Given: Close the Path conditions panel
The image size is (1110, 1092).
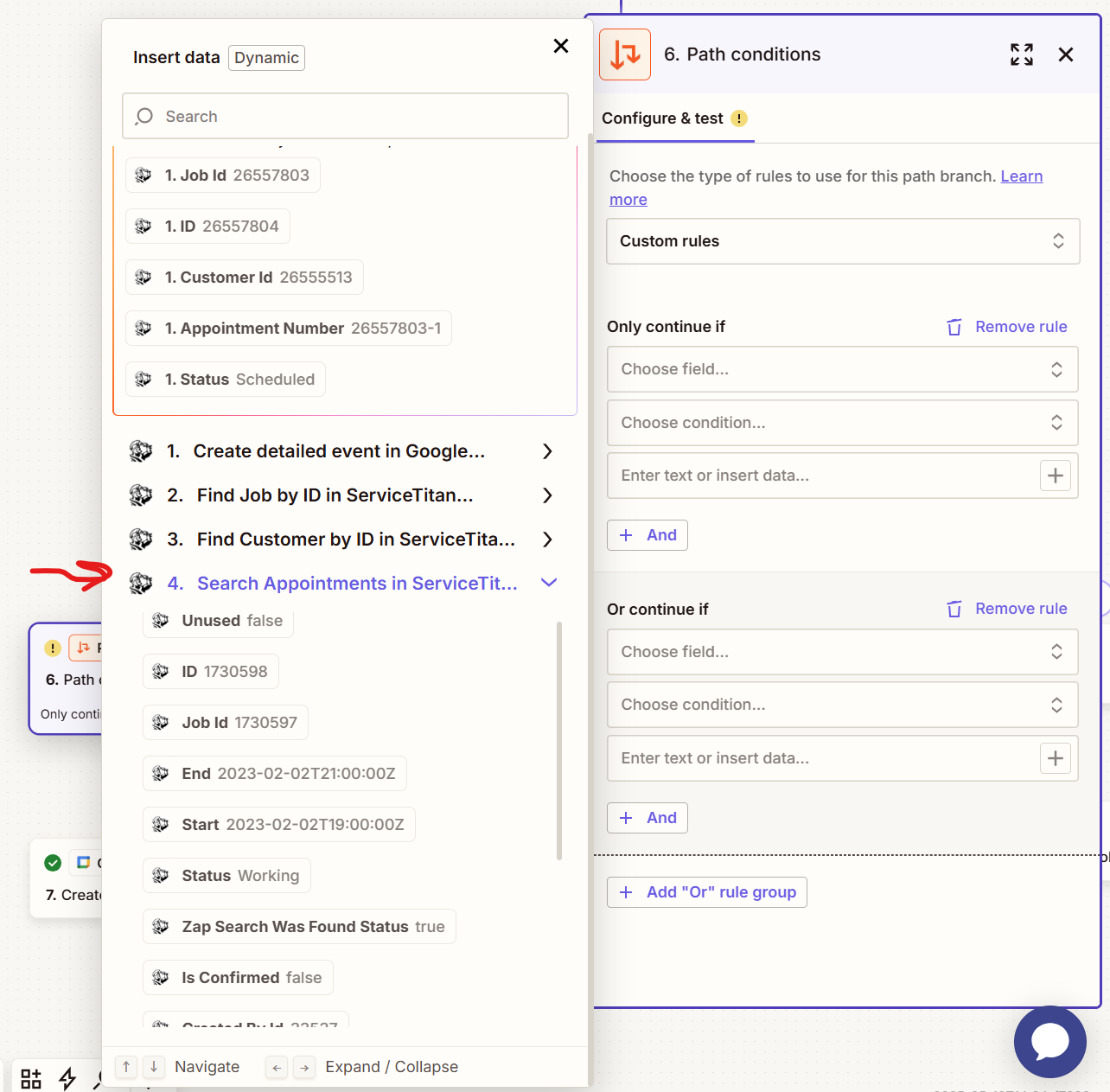Looking at the screenshot, I should coord(1066,54).
